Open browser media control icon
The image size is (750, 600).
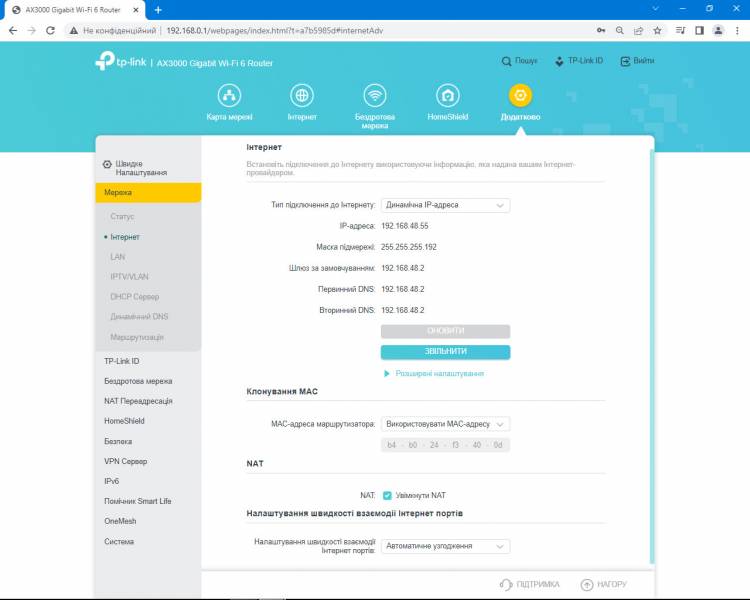point(680,31)
